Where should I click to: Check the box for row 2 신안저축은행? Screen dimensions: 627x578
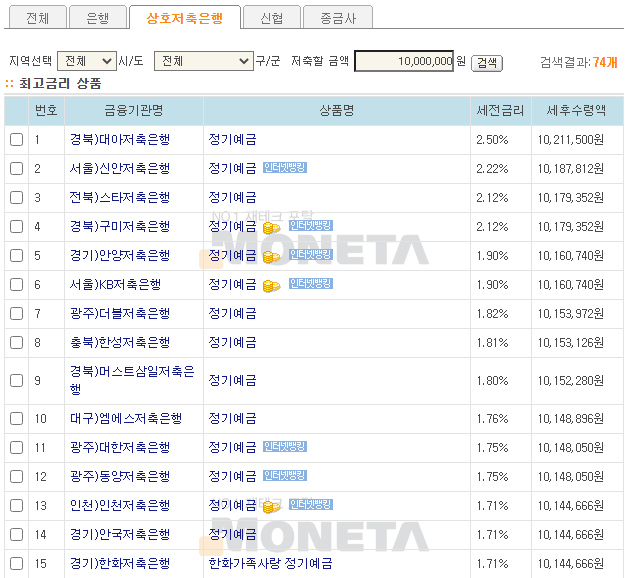[x=16, y=168]
